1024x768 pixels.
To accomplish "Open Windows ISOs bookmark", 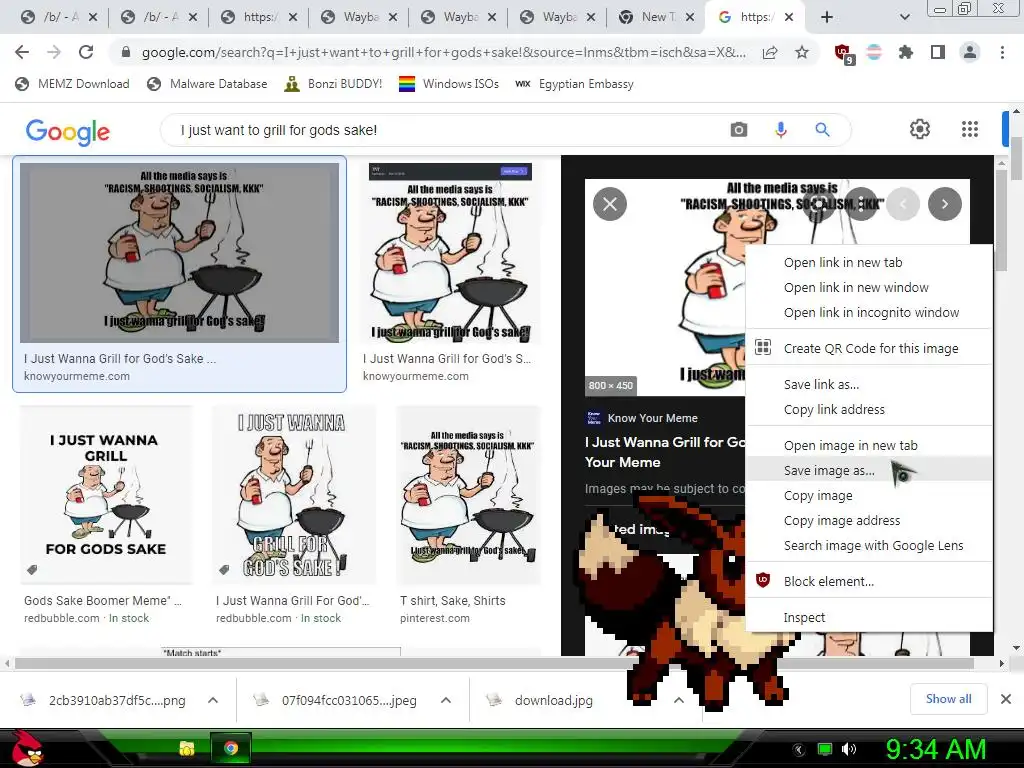I will coord(449,84).
